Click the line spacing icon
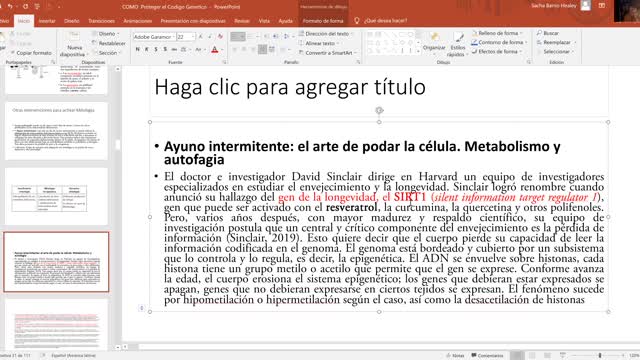This screenshot has width=640, height=360. (x=287, y=37)
